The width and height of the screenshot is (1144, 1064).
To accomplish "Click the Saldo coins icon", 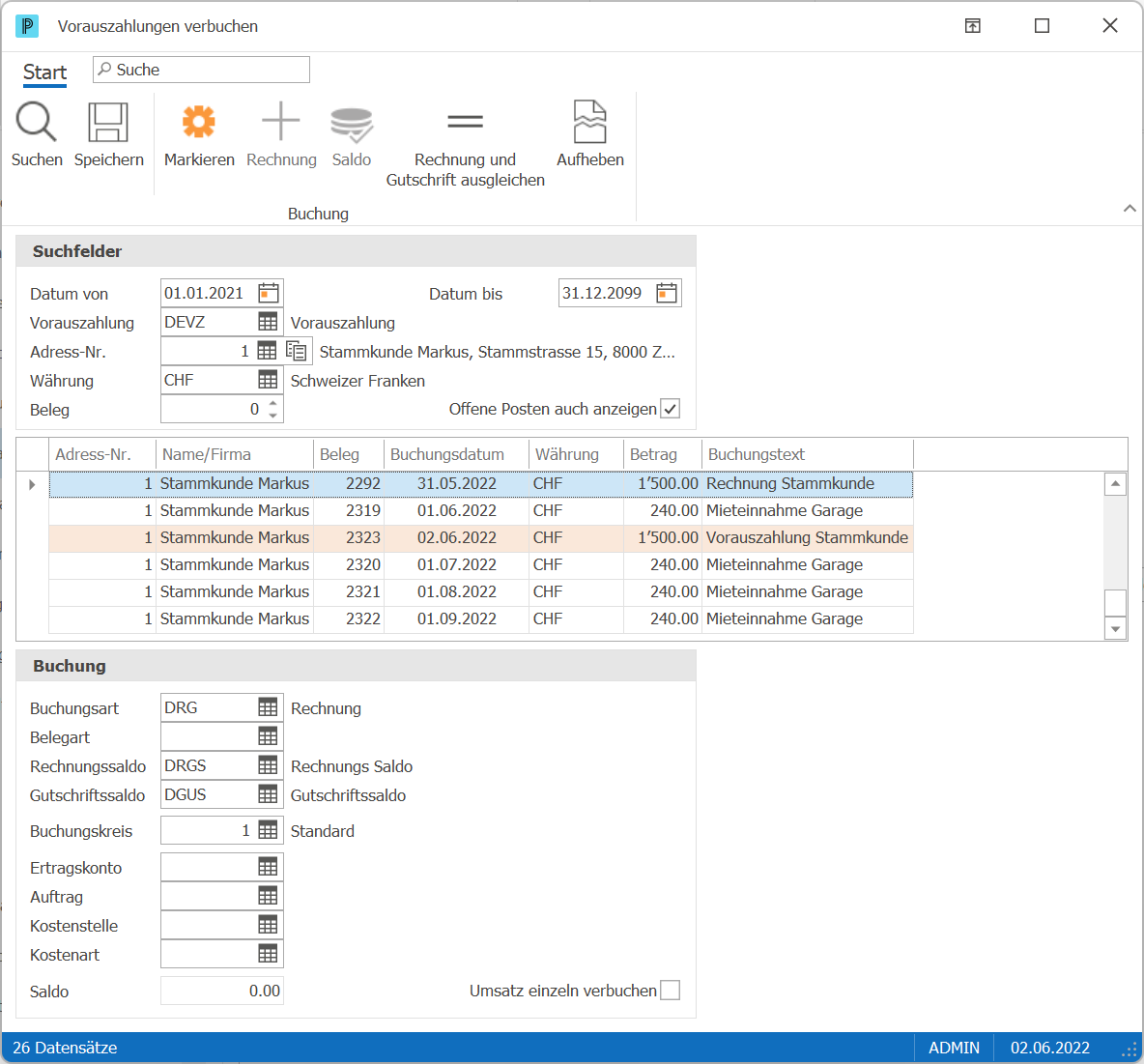I will point(352,124).
